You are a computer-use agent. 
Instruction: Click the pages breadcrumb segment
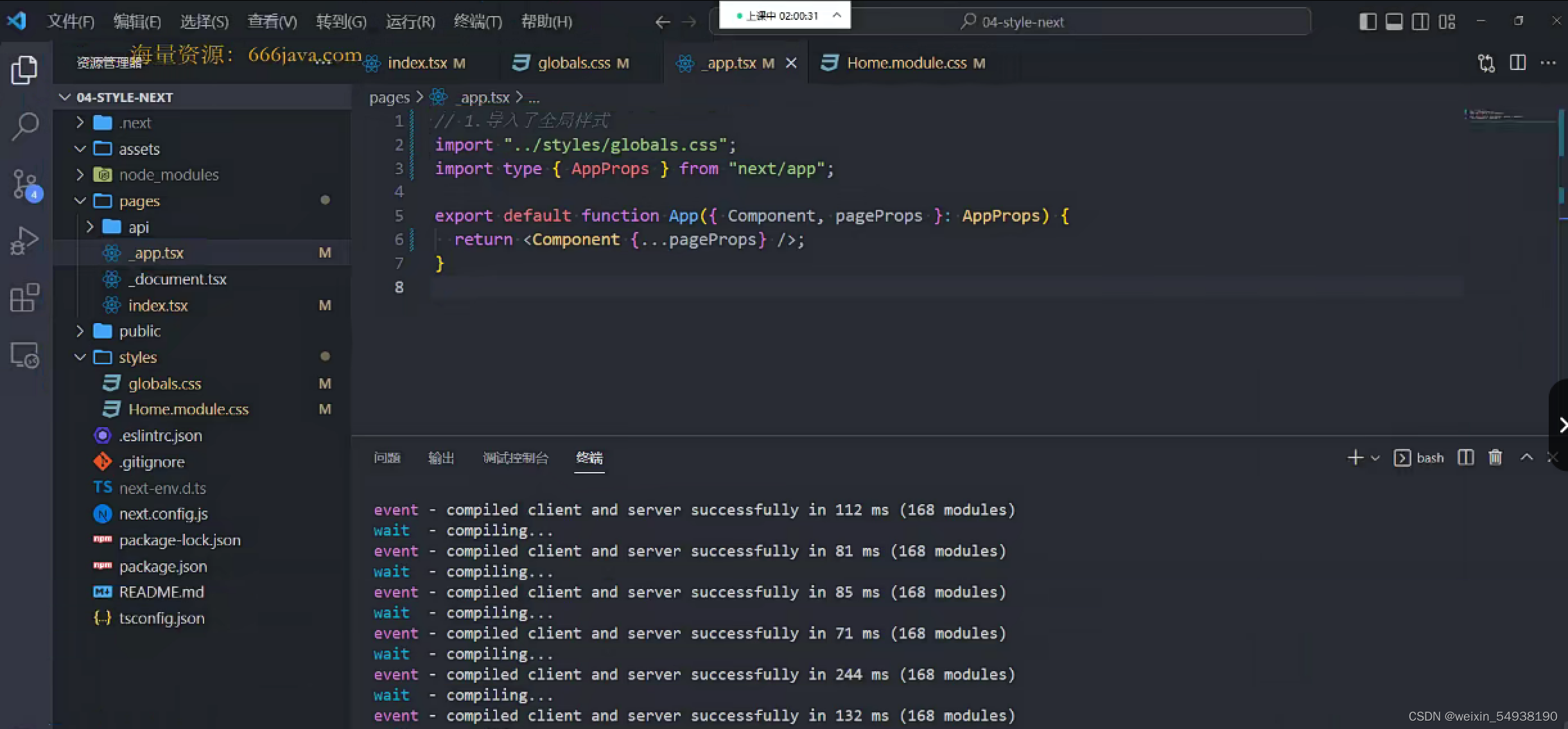pos(389,98)
